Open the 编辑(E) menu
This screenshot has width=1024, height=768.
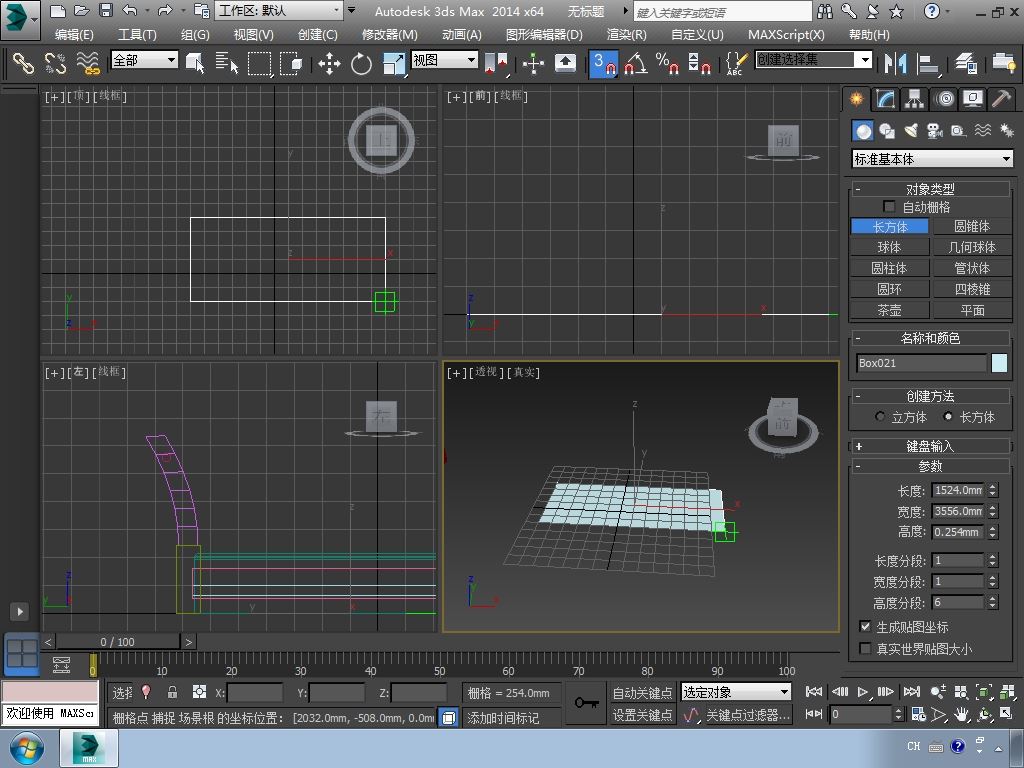point(74,35)
